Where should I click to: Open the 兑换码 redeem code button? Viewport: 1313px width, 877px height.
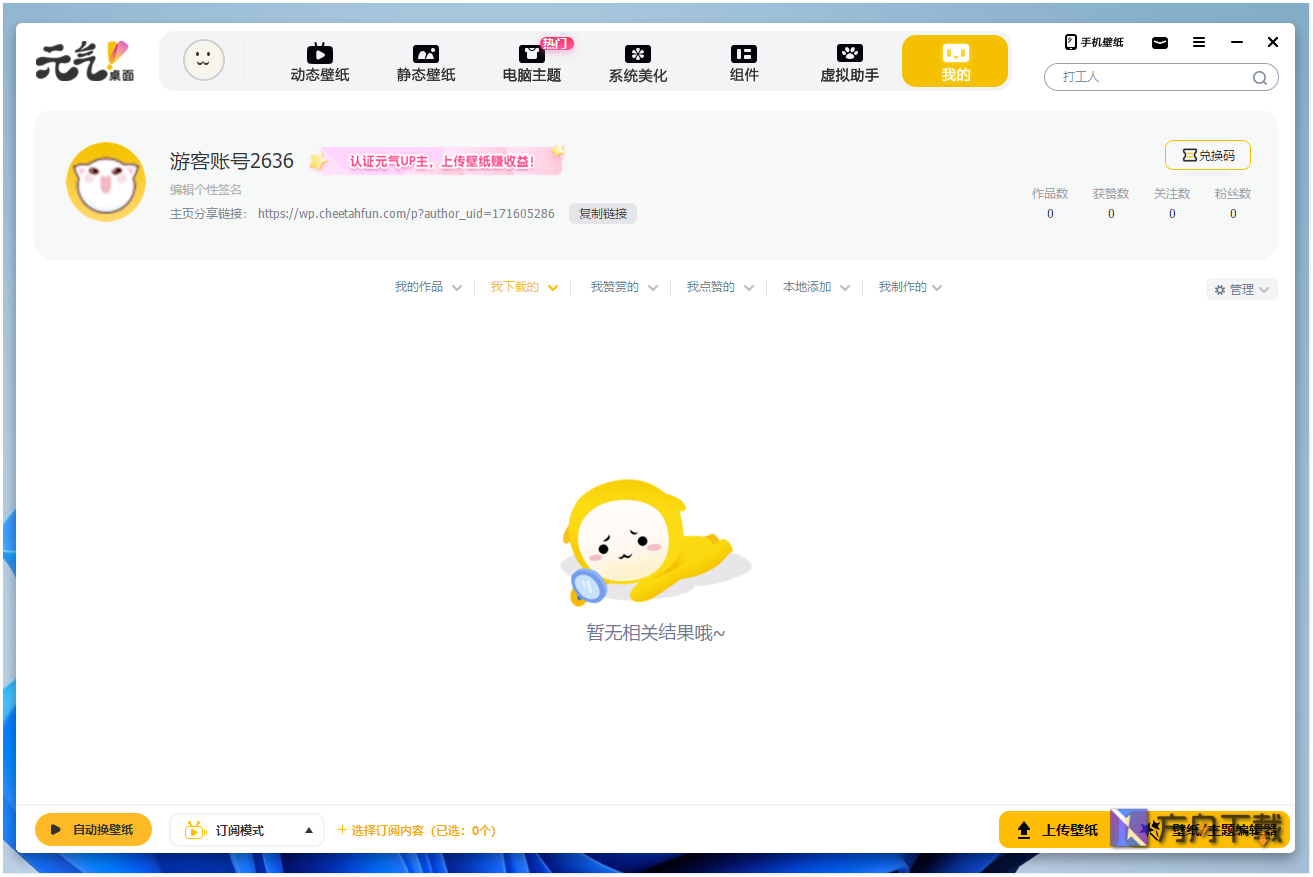[1208, 155]
